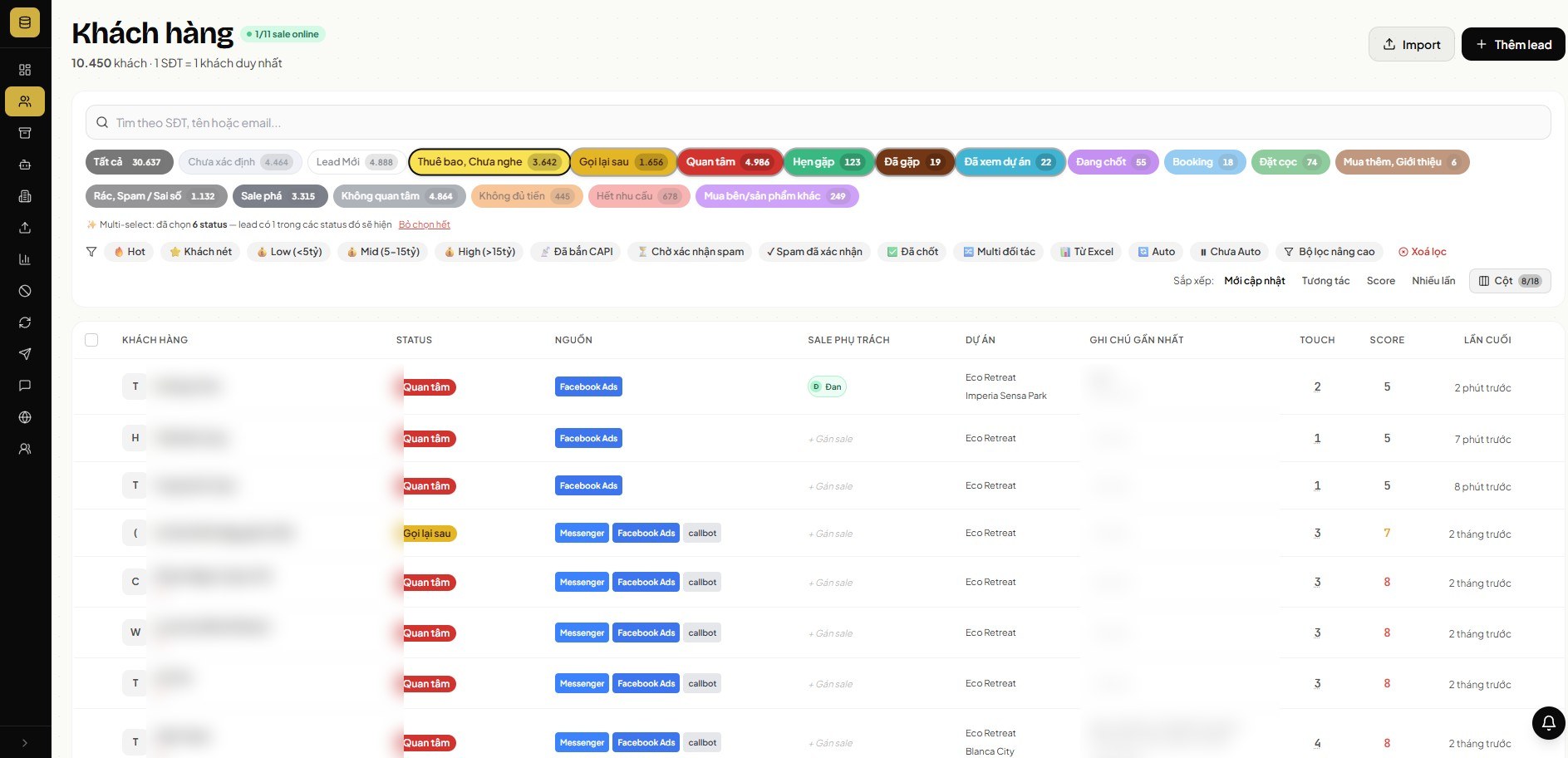Image resolution: width=1568 pixels, height=758 pixels.
Task: Click the yellow app logo icon
Action: pos(25,22)
